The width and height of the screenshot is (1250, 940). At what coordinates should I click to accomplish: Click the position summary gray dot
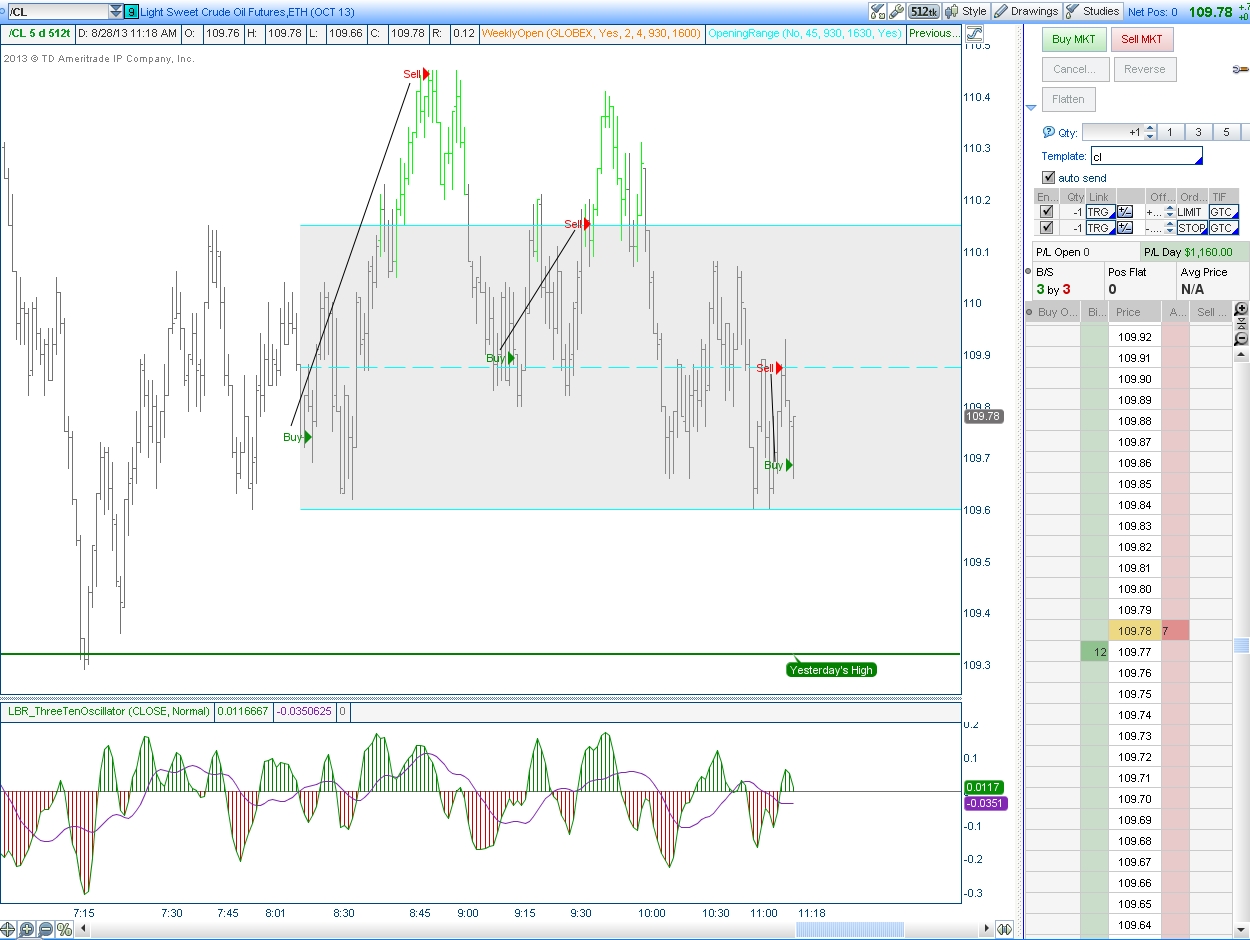(1029, 271)
